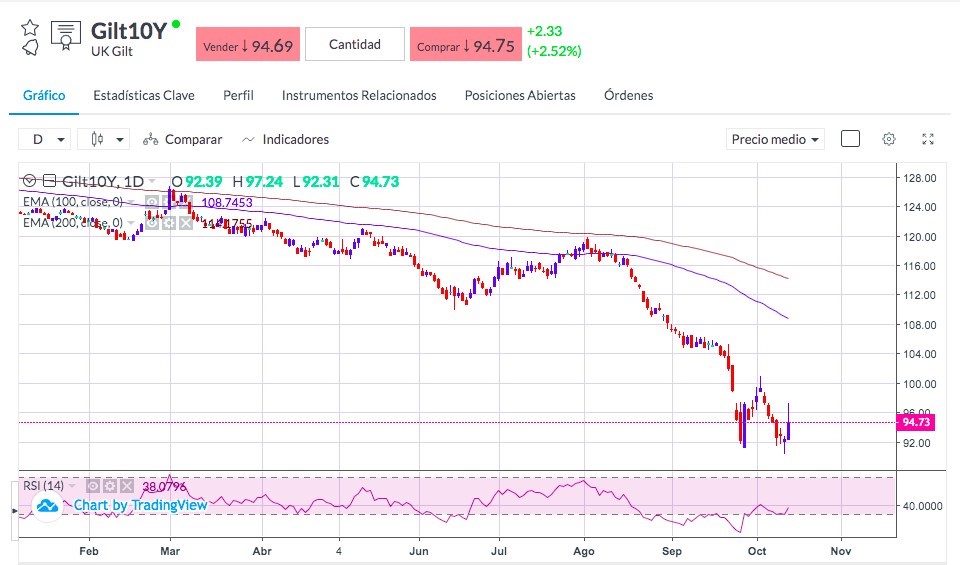Remove the RSI indicator with its X icon
Viewport: 960px width, 565px height.
(127, 486)
